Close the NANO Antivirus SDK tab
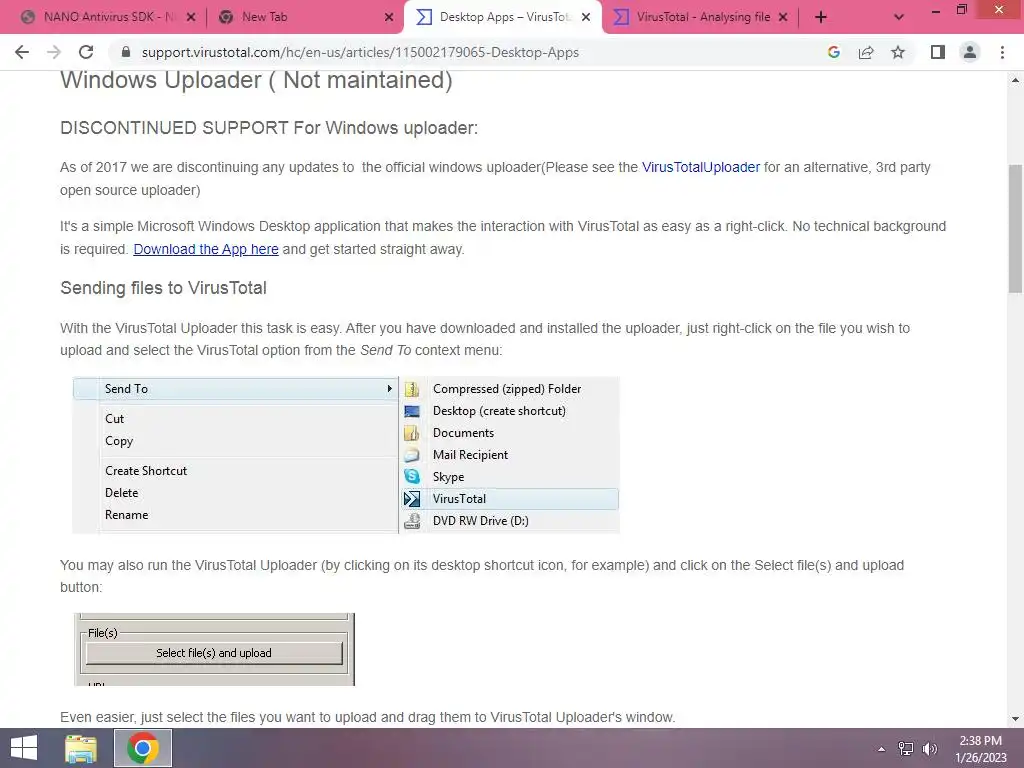The image size is (1024, 768). [x=191, y=17]
